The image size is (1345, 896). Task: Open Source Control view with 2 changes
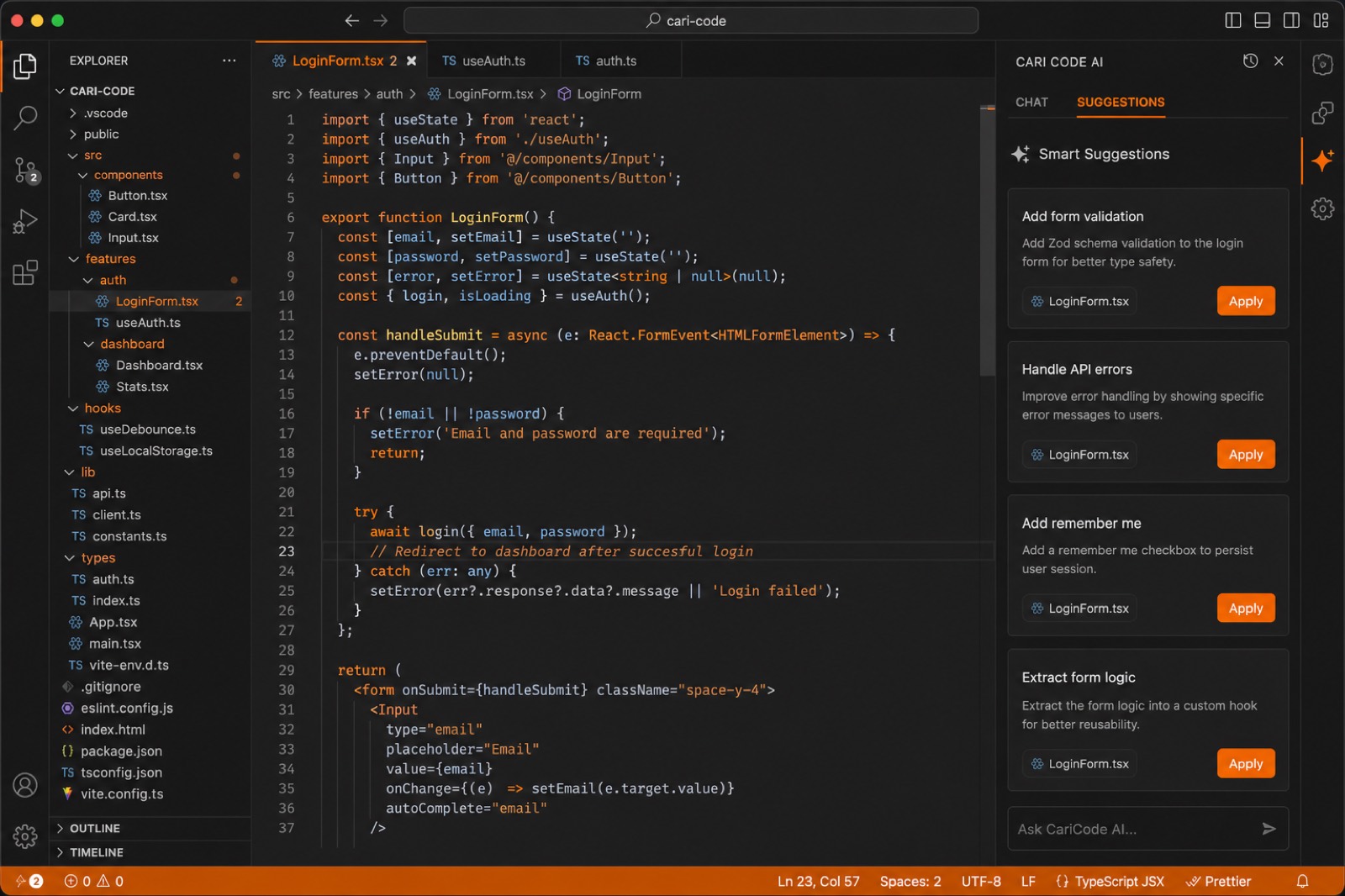click(x=25, y=171)
